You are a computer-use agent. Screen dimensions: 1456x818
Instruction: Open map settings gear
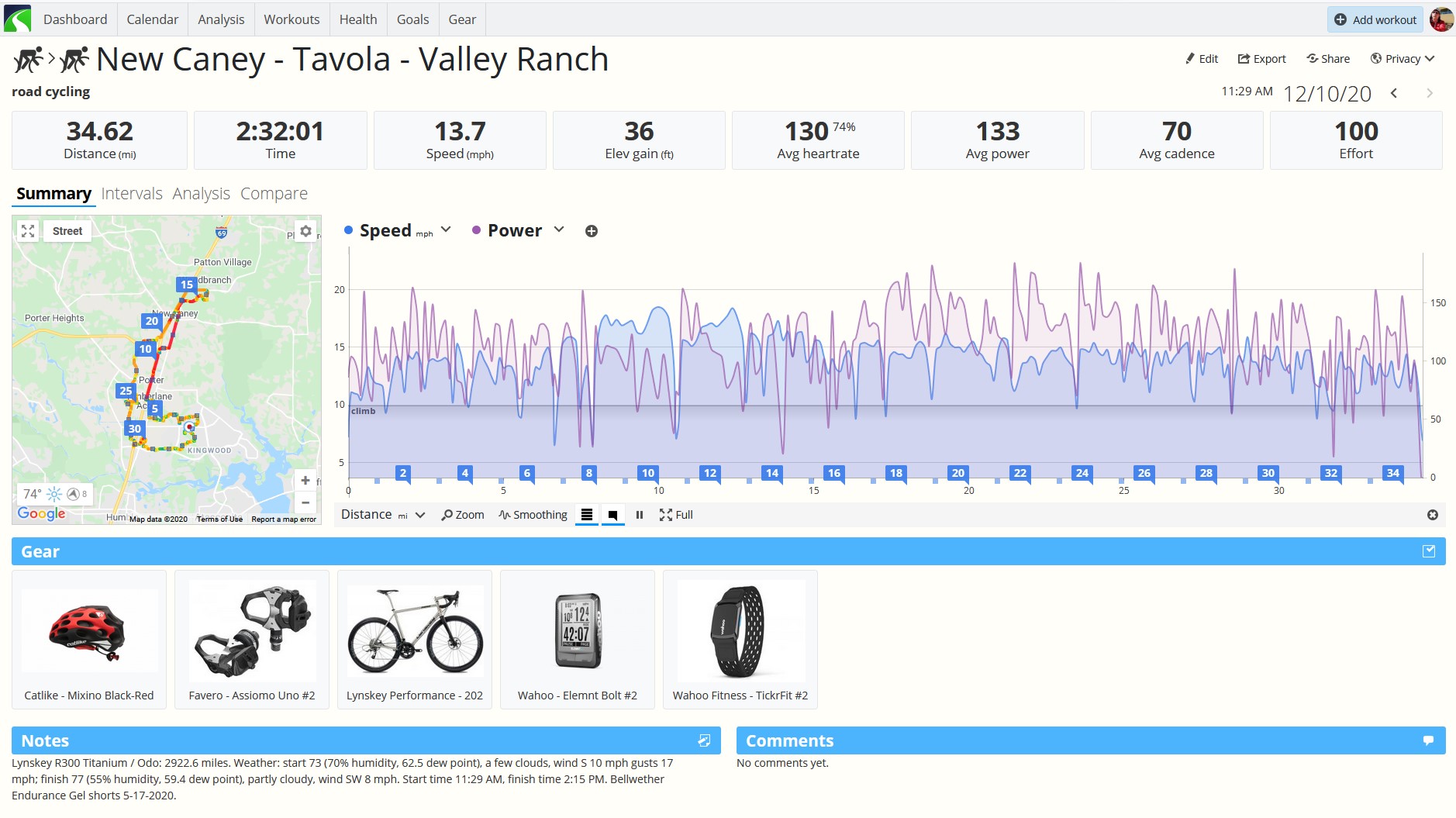point(305,231)
